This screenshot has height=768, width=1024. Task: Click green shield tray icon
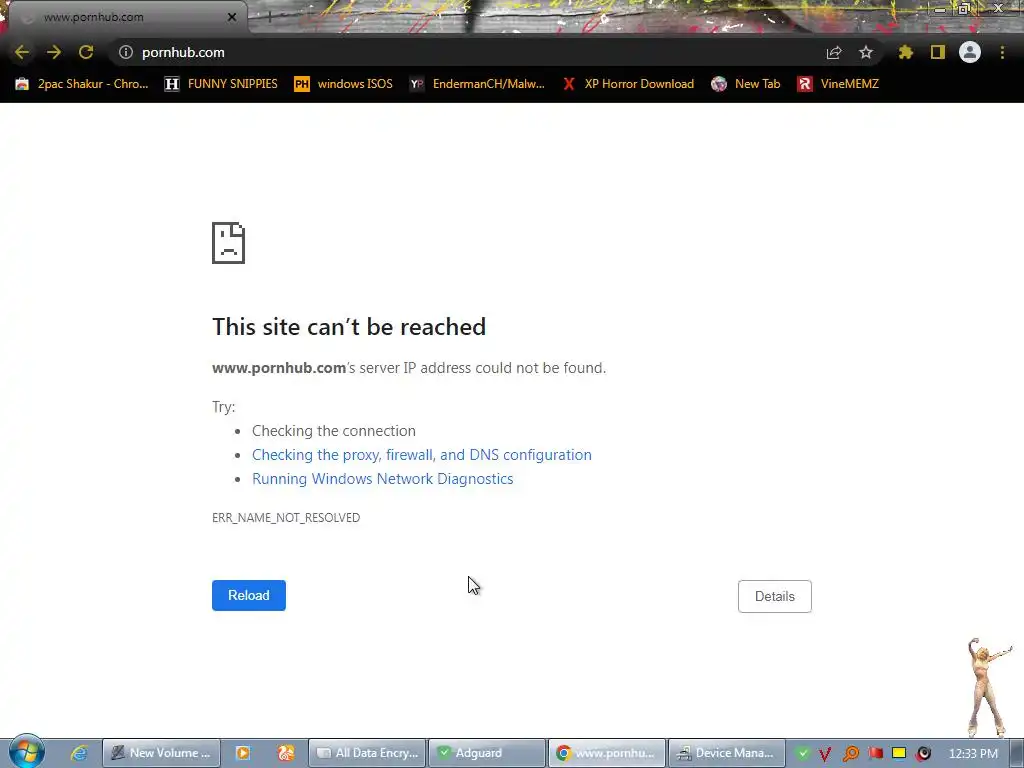pyautogui.click(x=803, y=753)
